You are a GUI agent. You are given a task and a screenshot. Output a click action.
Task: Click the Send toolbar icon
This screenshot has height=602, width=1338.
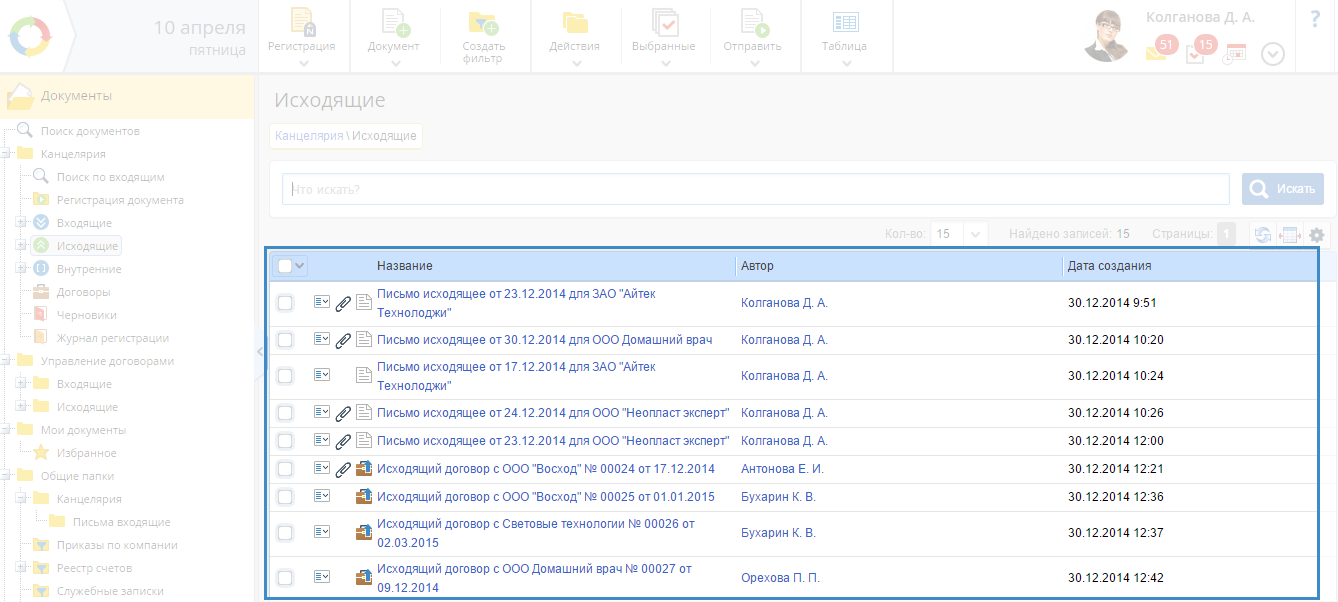click(x=755, y=24)
